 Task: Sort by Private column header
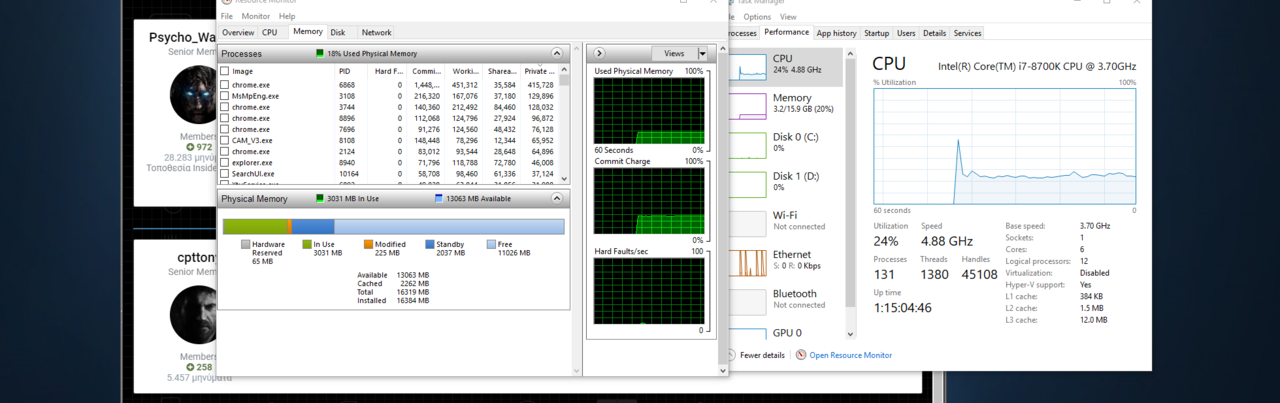point(539,71)
